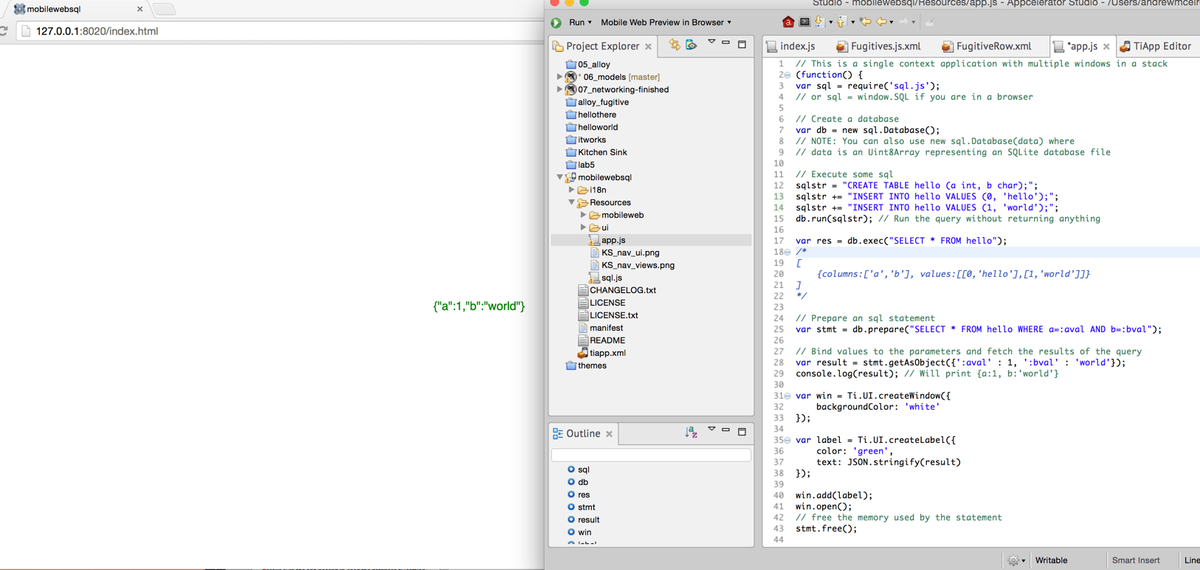Select app.js in the Resources folder
1200x570 pixels.
[x=608, y=240]
